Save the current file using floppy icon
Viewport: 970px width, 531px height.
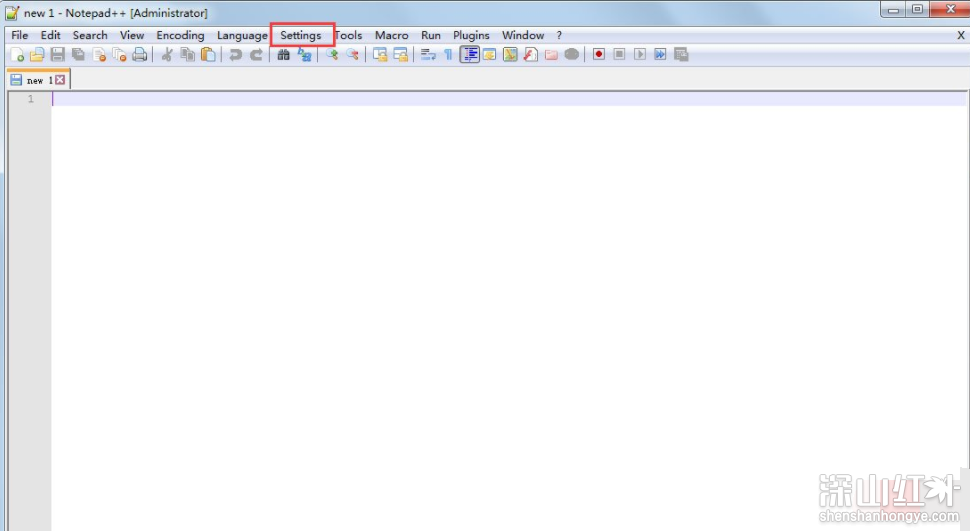point(58,55)
